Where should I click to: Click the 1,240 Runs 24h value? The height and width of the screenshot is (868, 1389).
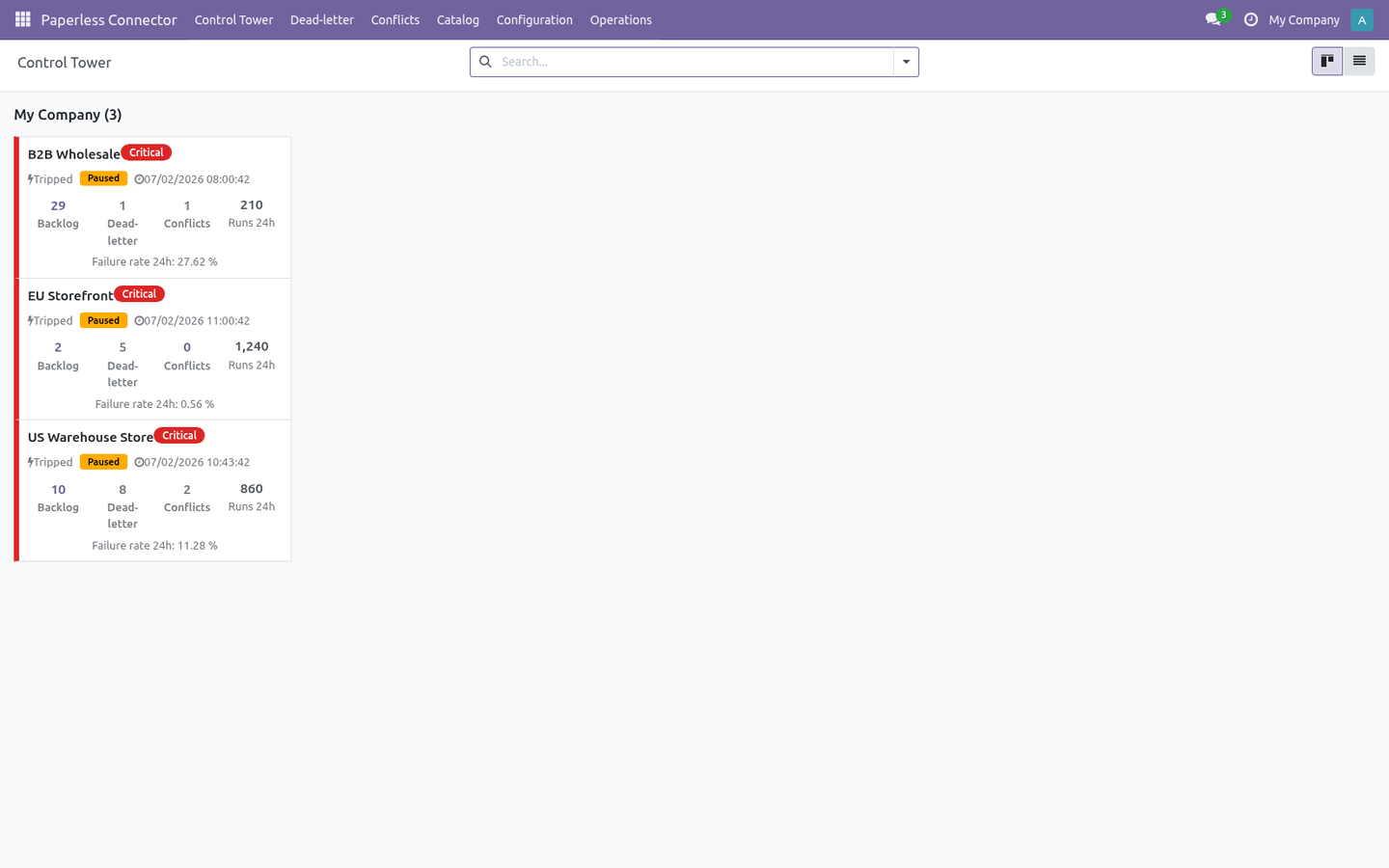[x=252, y=346]
